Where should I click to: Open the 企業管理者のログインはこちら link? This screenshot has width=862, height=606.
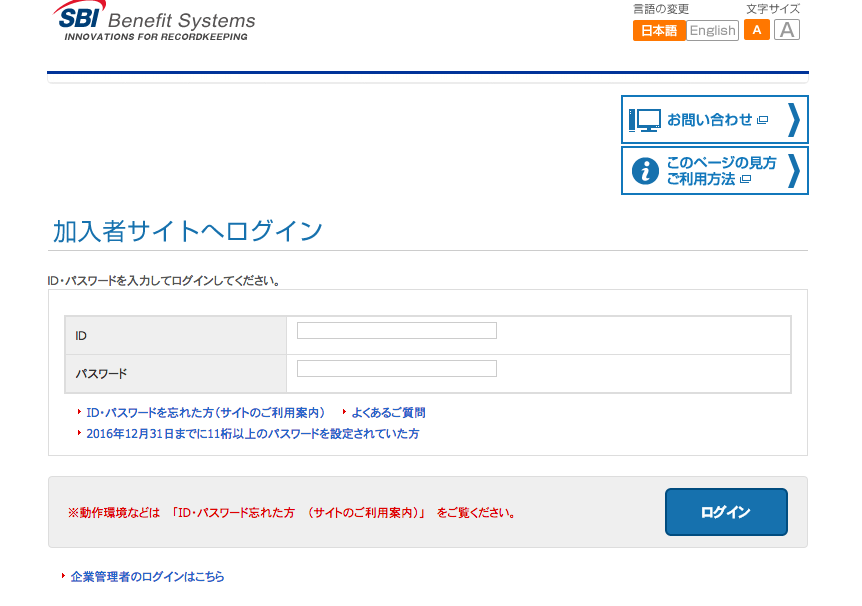tap(146, 577)
